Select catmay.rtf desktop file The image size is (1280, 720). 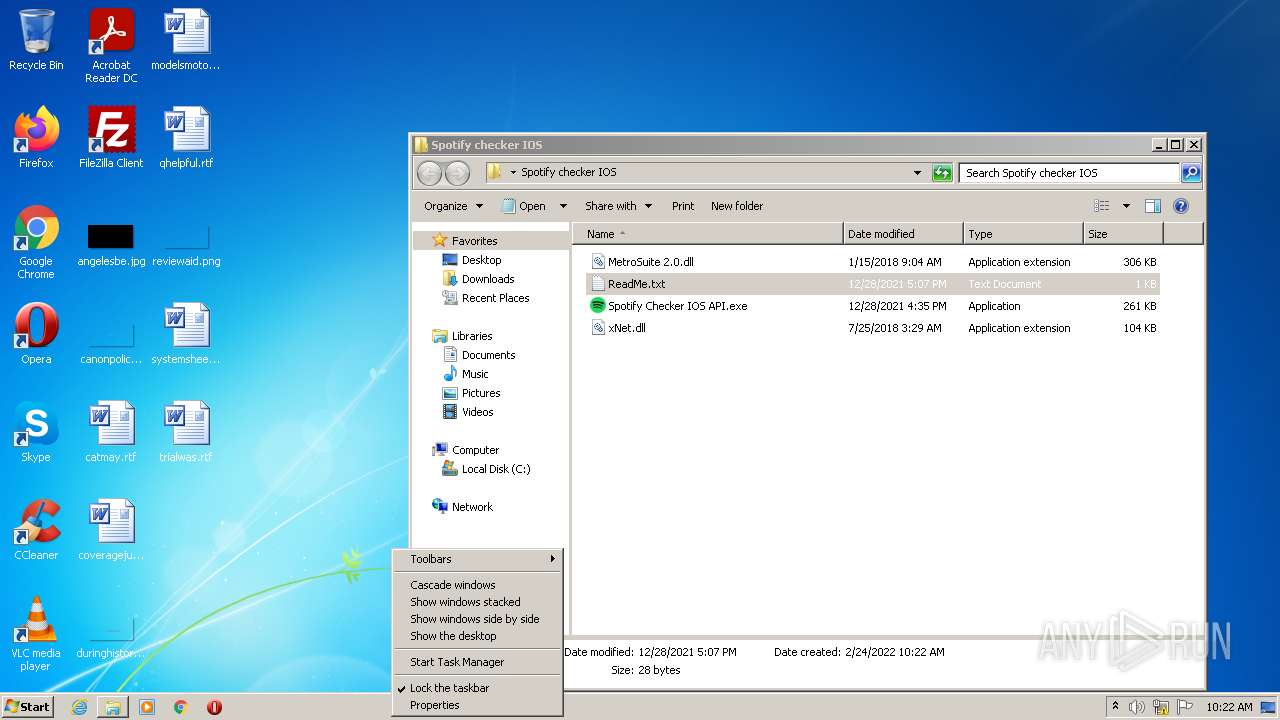point(111,432)
